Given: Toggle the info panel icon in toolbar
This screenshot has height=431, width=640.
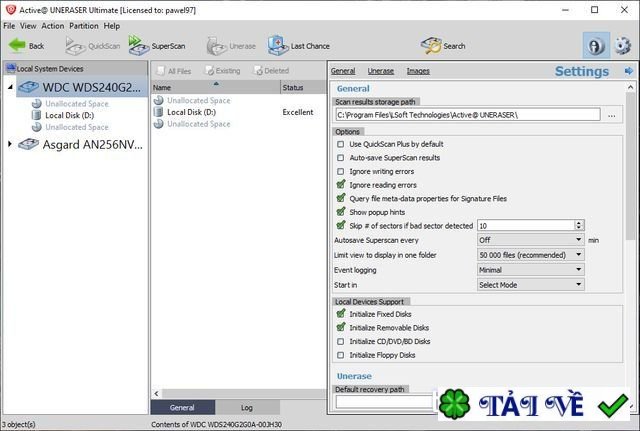Looking at the screenshot, I should point(596,46).
